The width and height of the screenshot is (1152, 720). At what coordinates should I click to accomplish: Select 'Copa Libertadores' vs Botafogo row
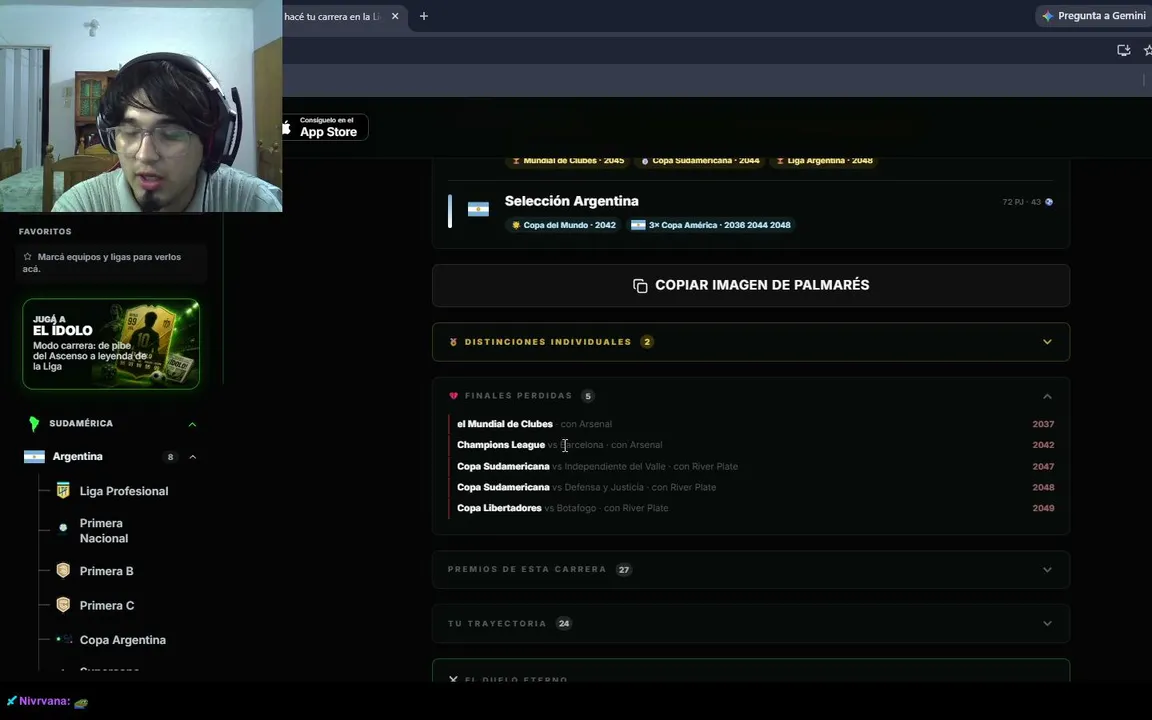coord(751,508)
